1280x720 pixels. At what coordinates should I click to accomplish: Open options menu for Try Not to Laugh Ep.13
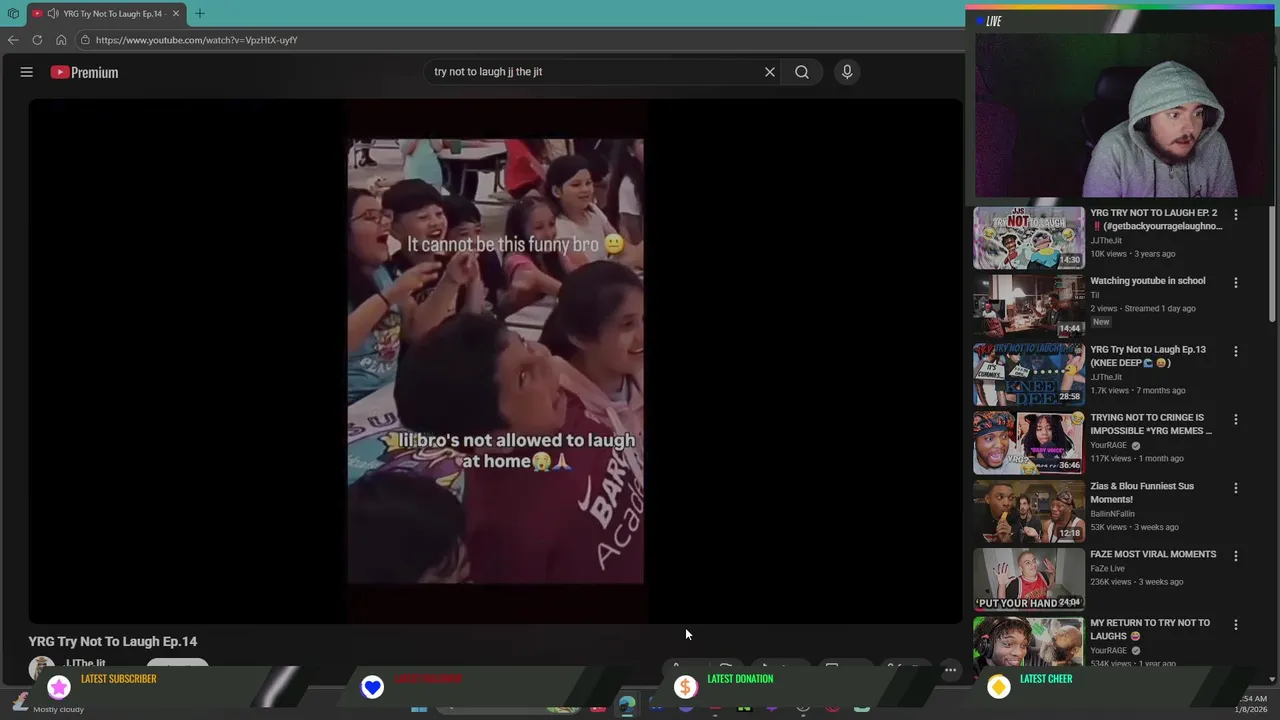1236,352
